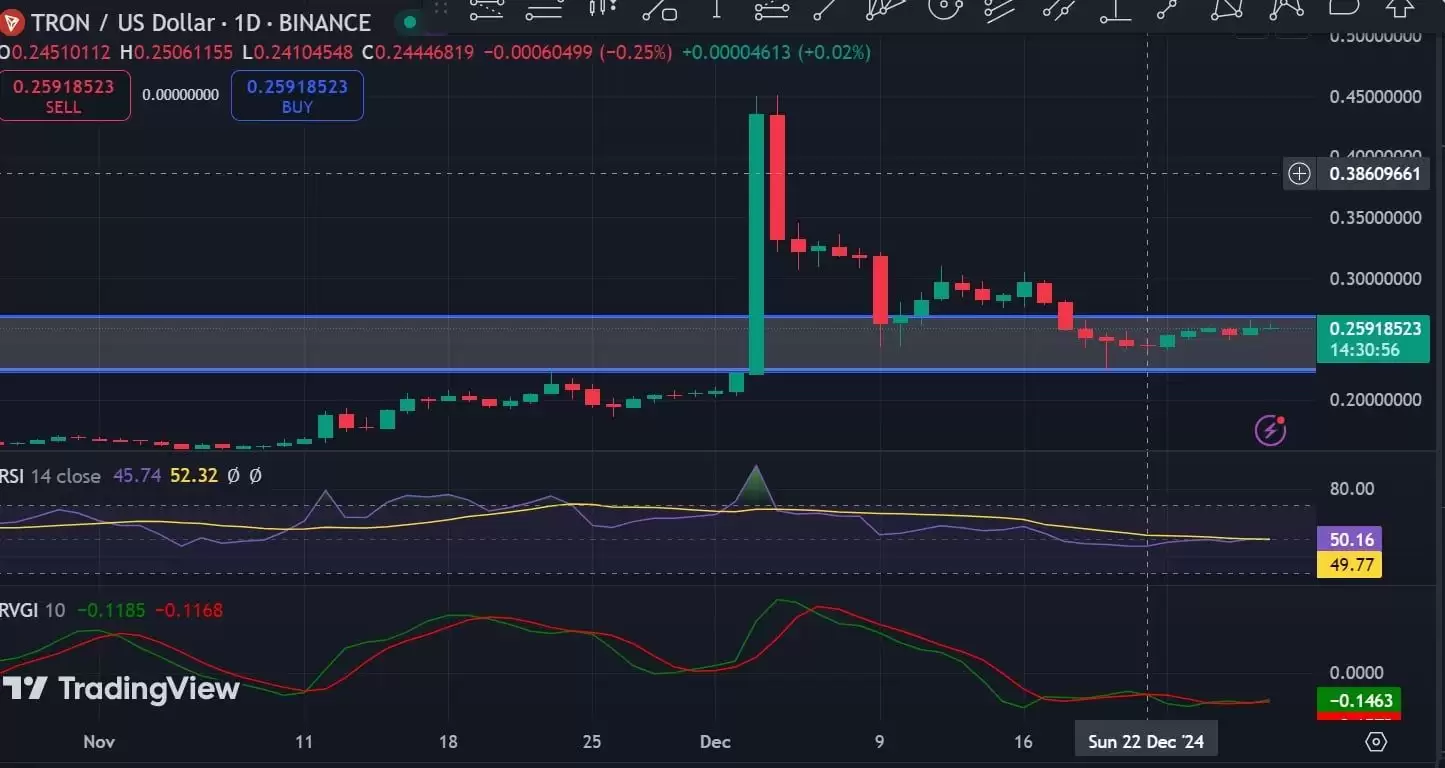Select the Parallel Channel drawing tool
This screenshot has width=1445, height=768.
999,12
